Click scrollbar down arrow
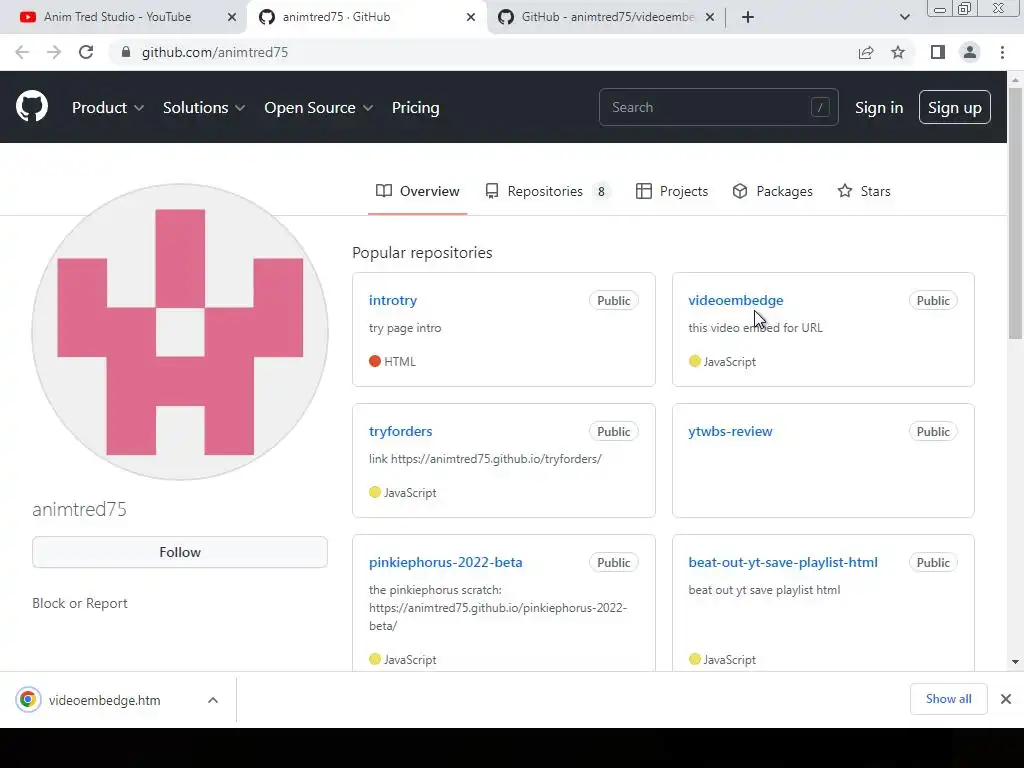This screenshot has height=768, width=1024. coord(1015,662)
